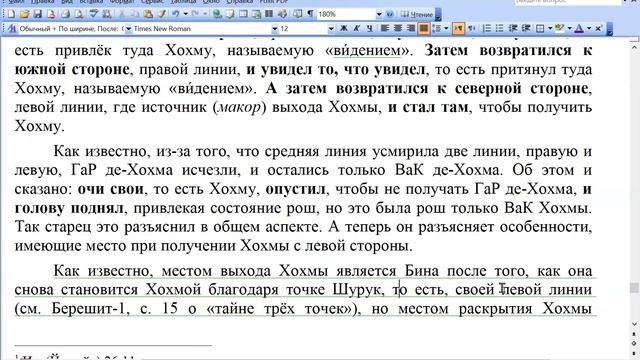Apply the highlight marker color
640x360 pixels.
[559, 28]
